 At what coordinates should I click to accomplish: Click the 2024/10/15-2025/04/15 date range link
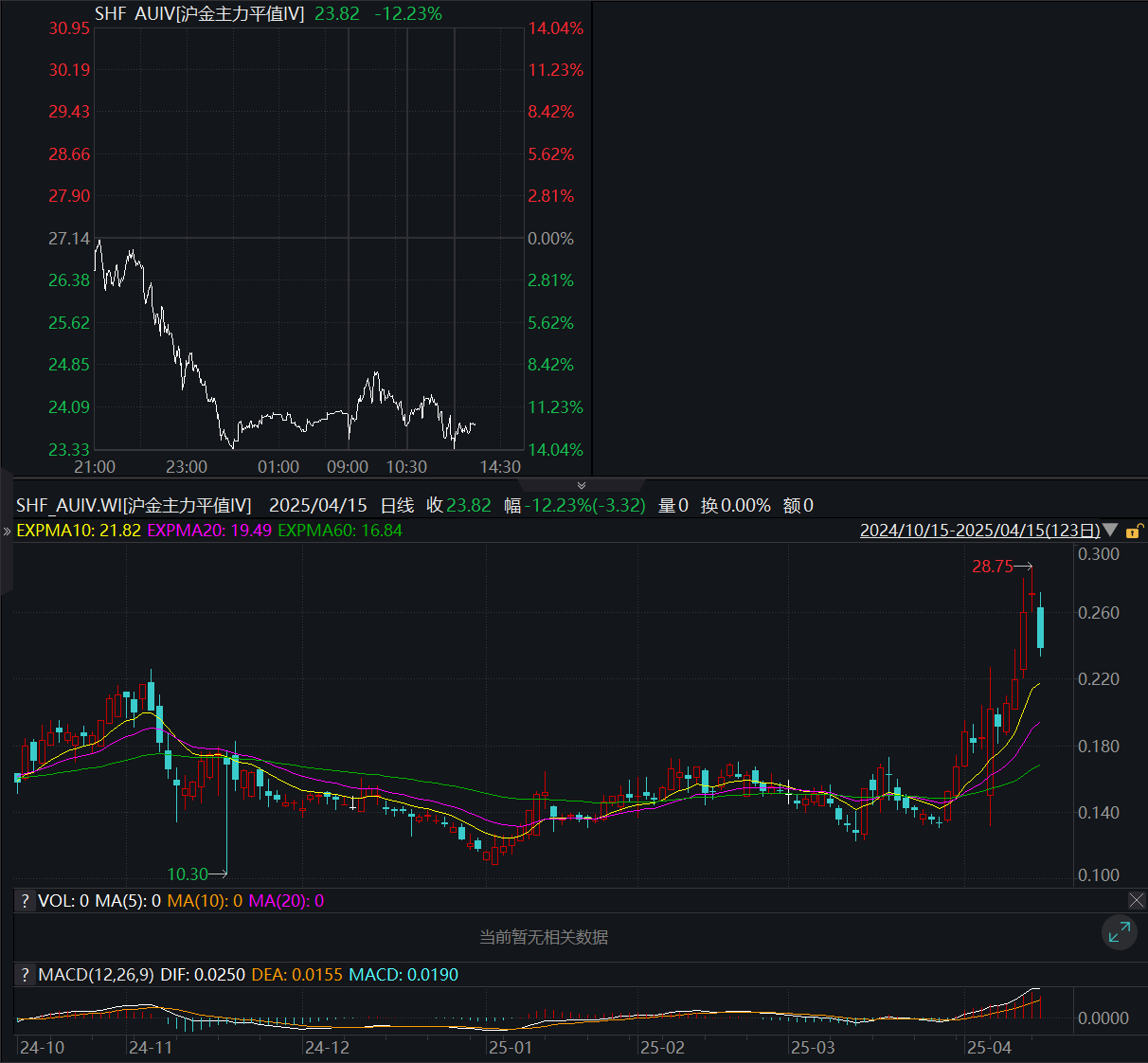pyautogui.click(x=979, y=531)
